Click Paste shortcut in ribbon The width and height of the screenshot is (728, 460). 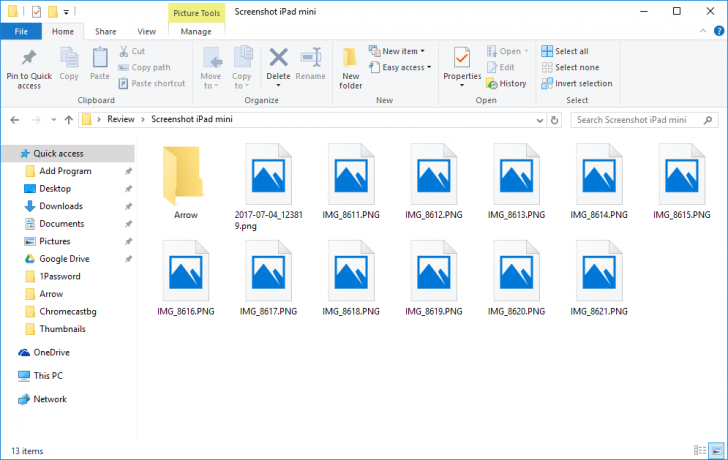coord(152,84)
